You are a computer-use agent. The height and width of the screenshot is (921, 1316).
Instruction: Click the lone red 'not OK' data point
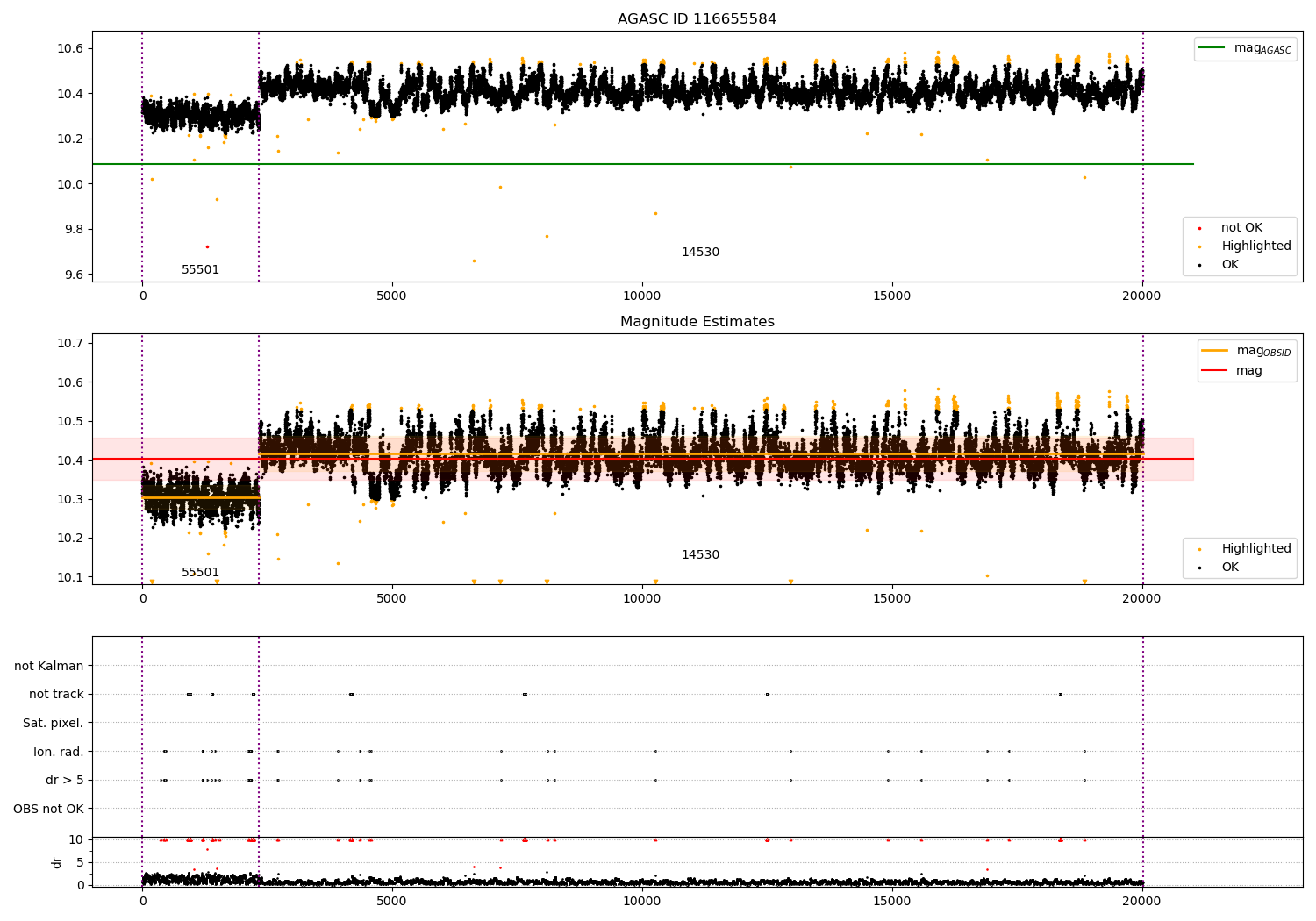point(207,246)
